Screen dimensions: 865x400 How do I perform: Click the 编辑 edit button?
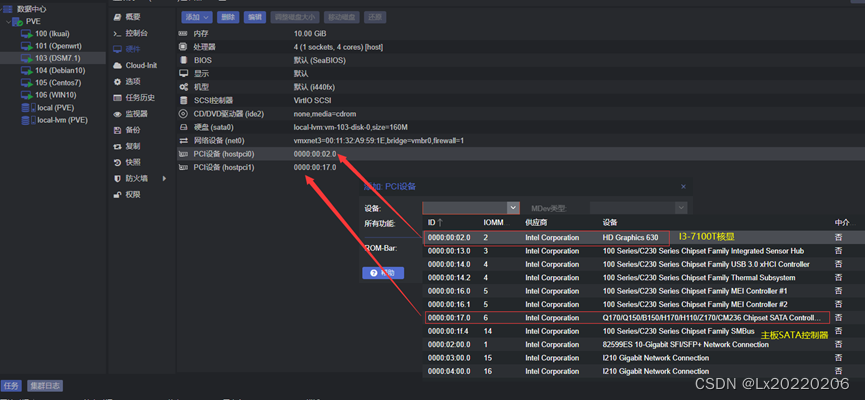tap(255, 17)
